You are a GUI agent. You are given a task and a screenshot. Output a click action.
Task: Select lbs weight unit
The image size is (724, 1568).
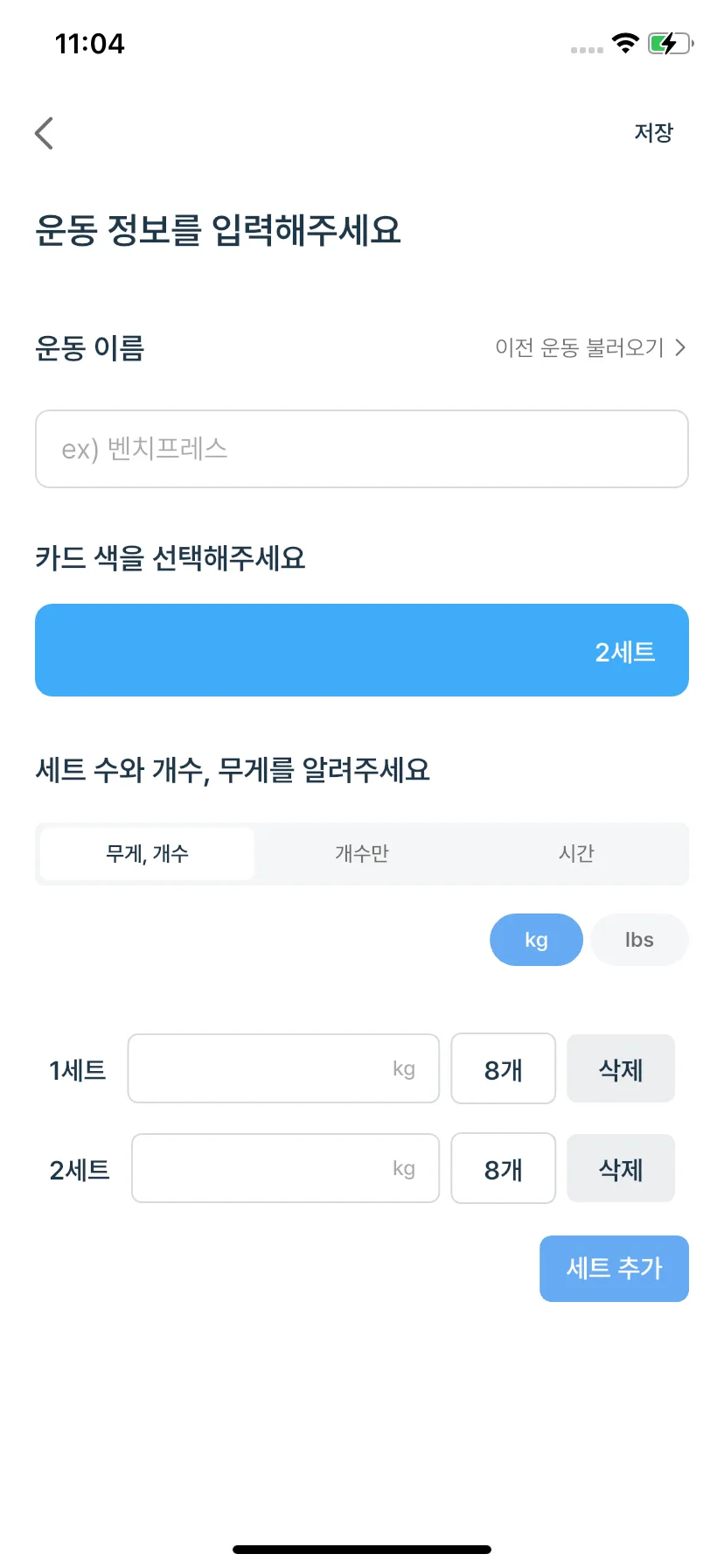(639, 940)
